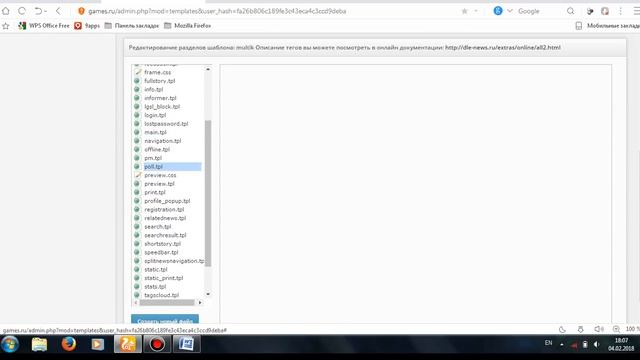Viewport: 640px width, 360px height.
Task: Click file list vertical scrollbar thumb
Action: click(208, 193)
